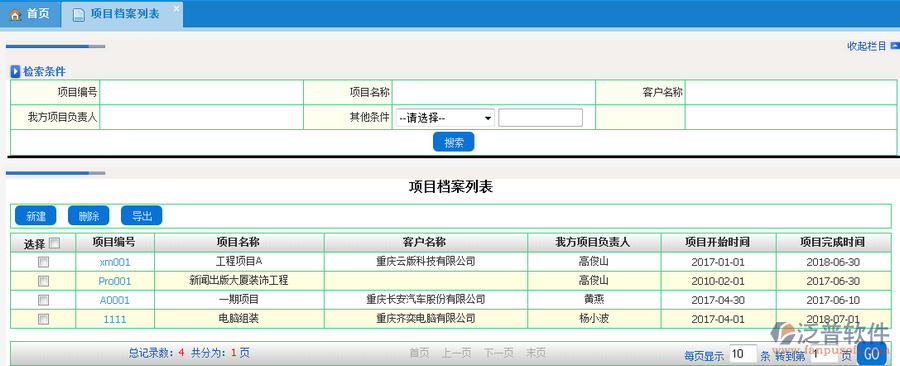The width and height of the screenshot is (900, 366).
Task: Check the box for row A0001
Action: point(43,300)
